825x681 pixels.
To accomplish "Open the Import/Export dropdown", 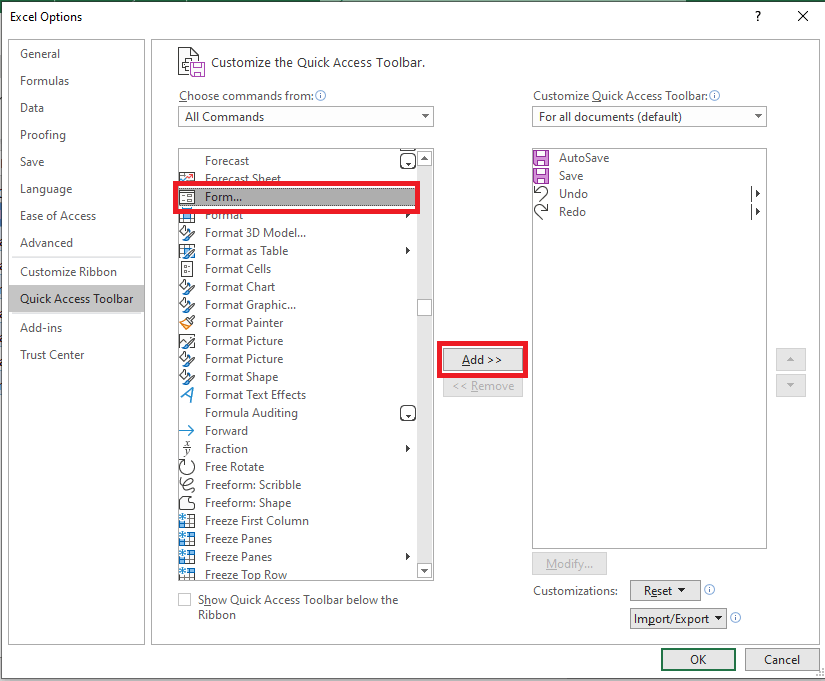I will pos(678,618).
